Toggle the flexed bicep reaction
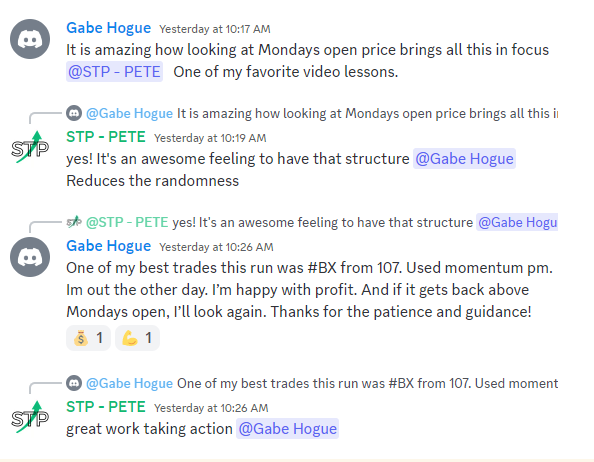Image resolution: width=594 pixels, height=462 pixels. [x=137, y=338]
